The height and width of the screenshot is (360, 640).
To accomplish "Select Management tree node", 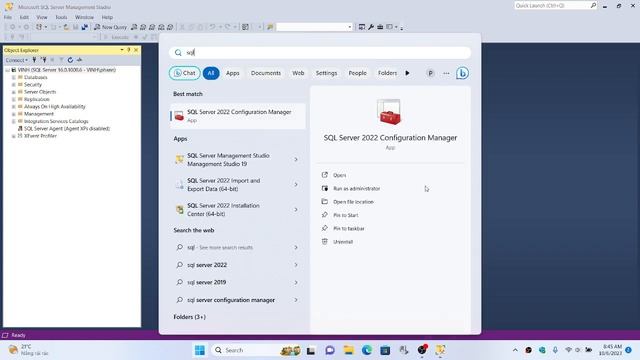I will [x=38, y=114].
